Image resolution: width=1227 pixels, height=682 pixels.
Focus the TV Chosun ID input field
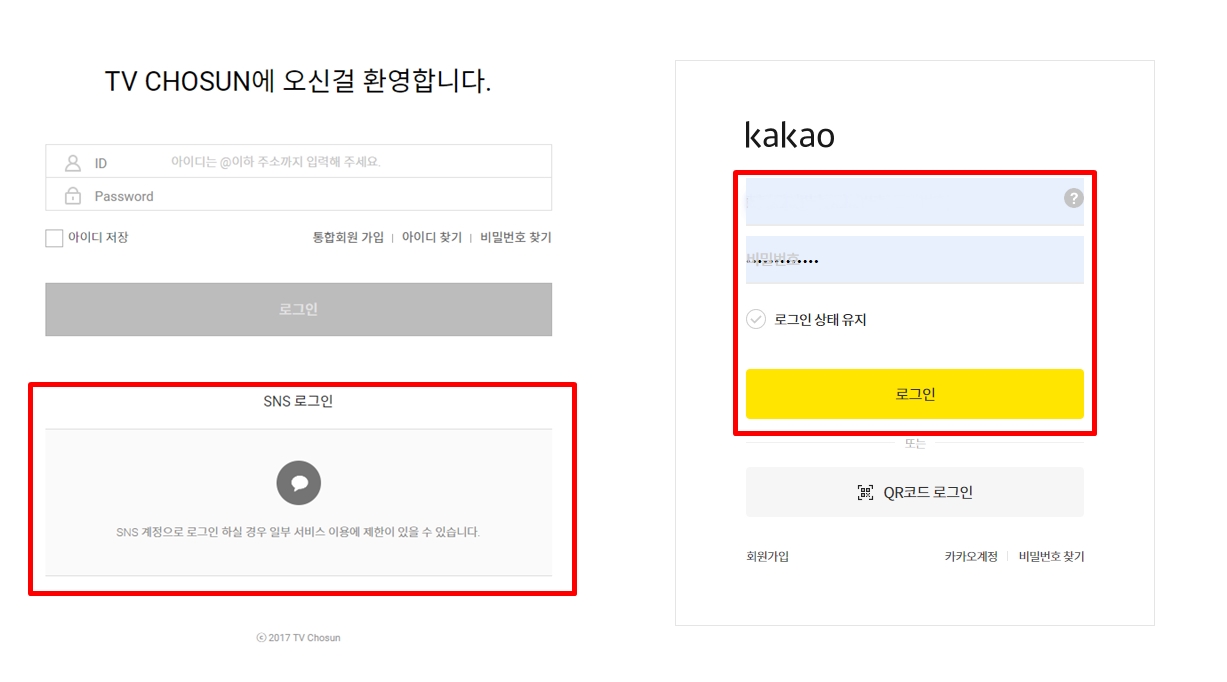click(298, 162)
